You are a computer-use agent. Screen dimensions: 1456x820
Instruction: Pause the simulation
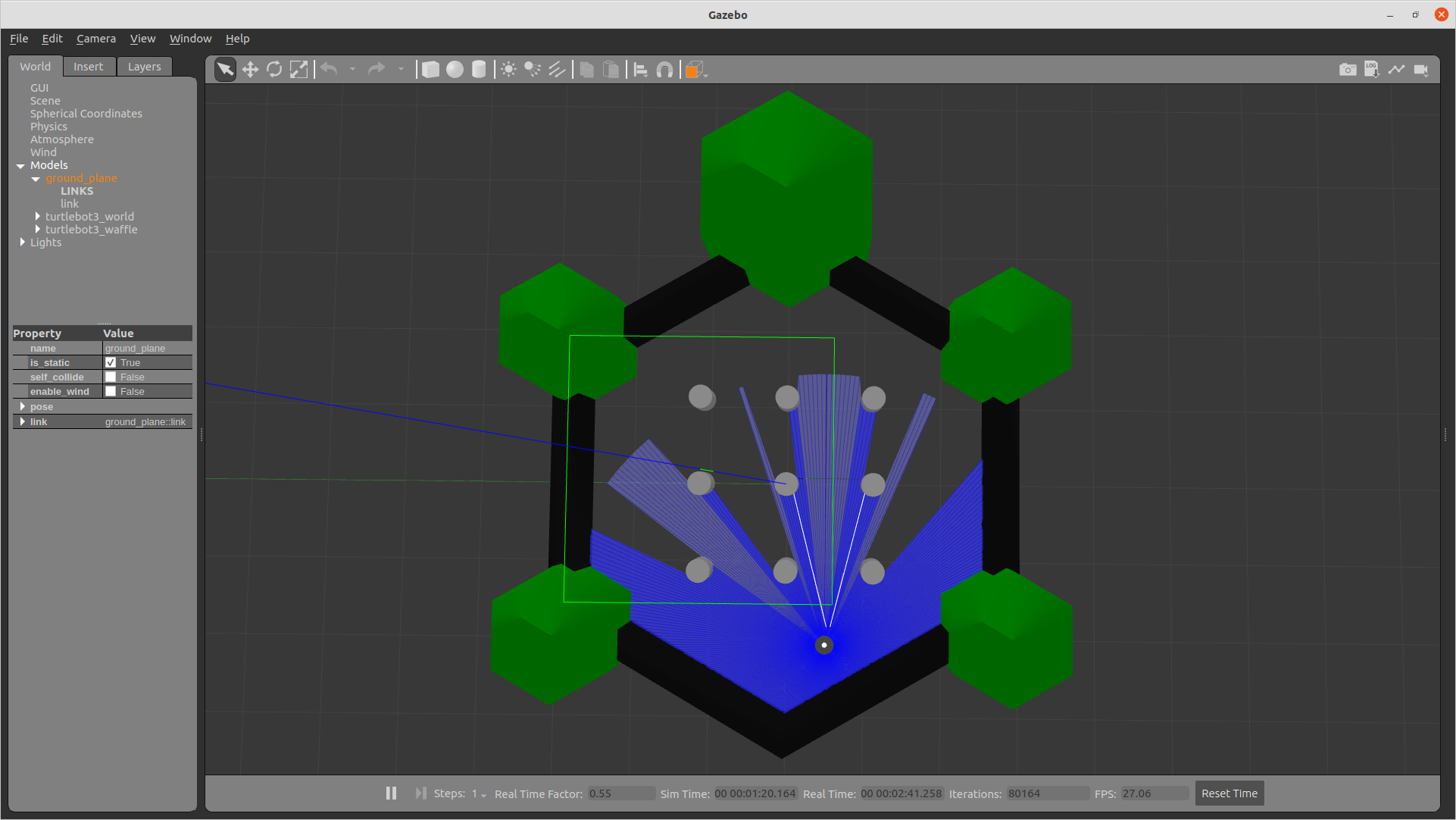click(x=391, y=793)
